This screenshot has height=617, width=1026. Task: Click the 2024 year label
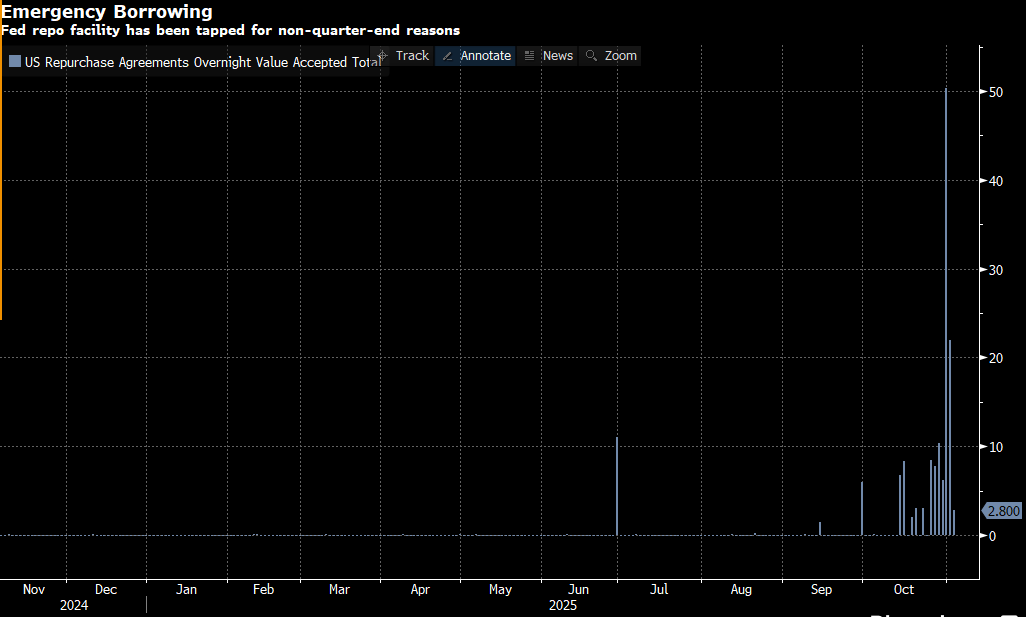tap(74, 605)
